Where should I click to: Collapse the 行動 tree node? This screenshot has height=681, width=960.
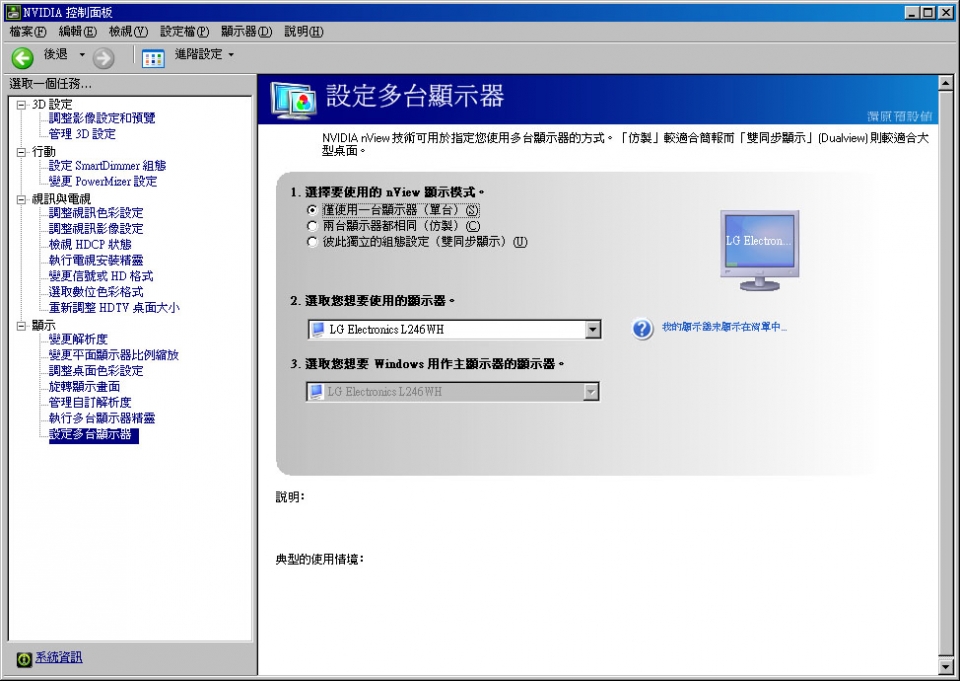[x=21, y=152]
